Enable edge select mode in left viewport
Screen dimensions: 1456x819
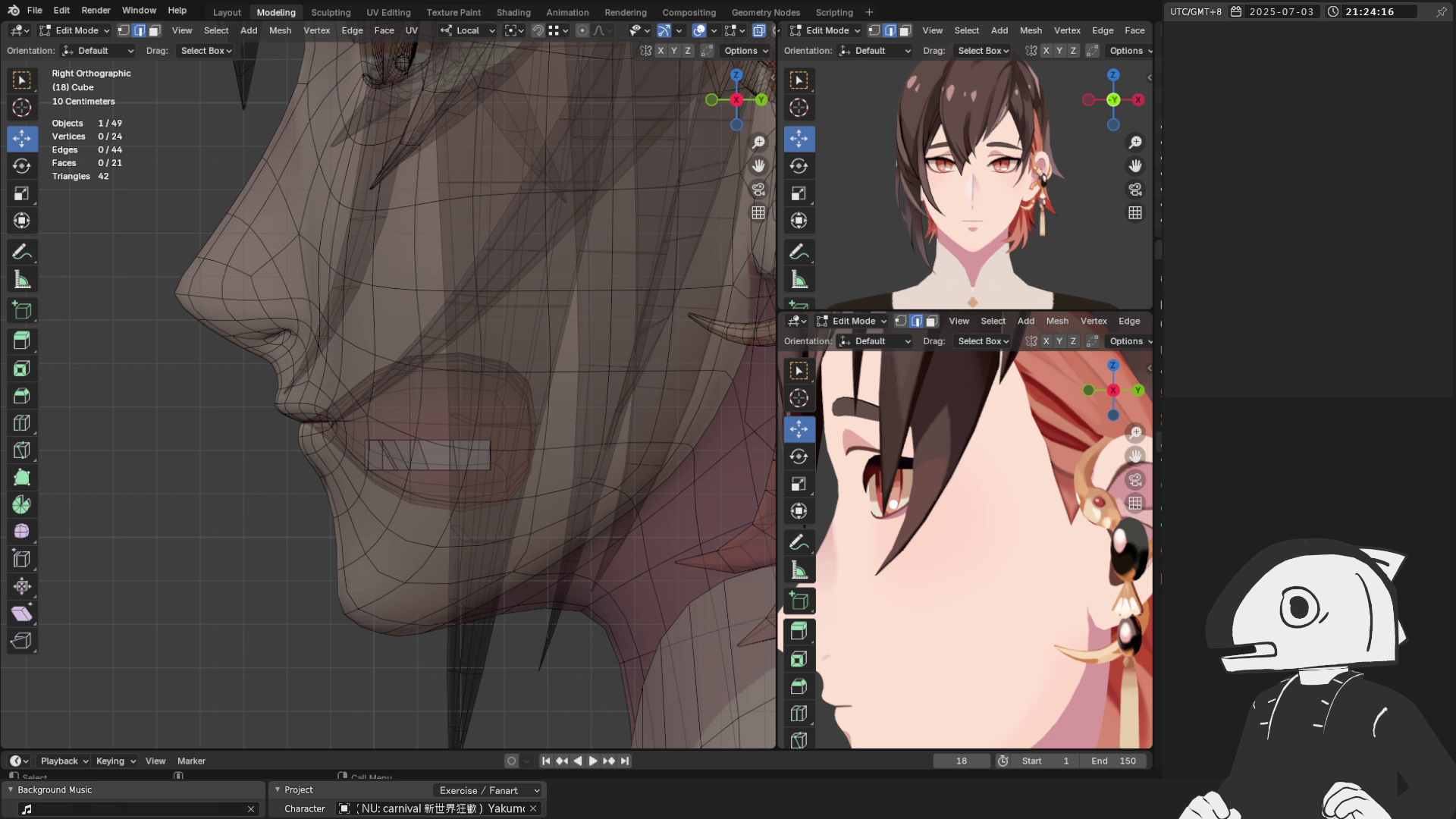(140, 30)
